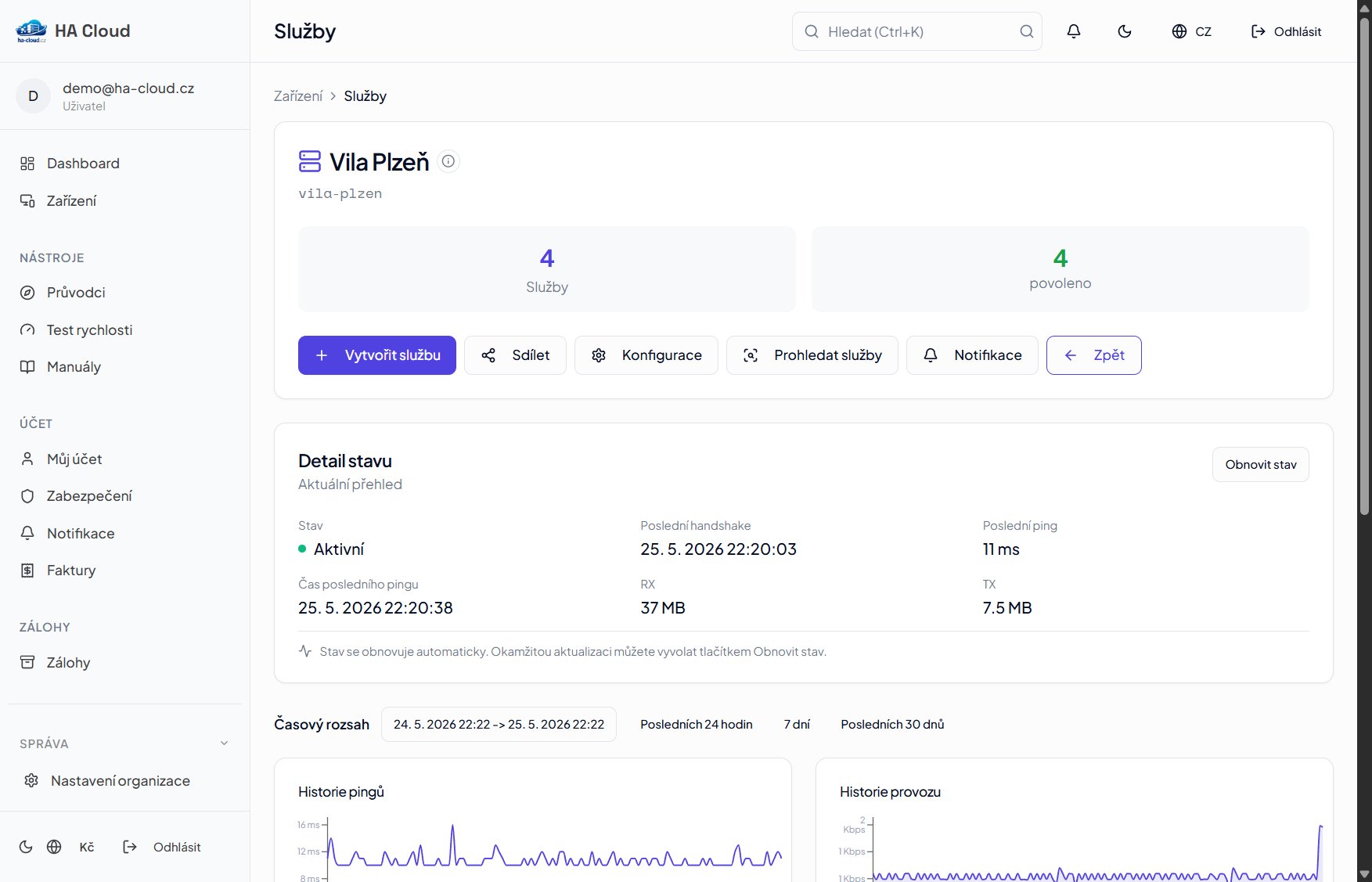Click the Obnovit stav button
The height and width of the screenshot is (882, 1372).
(1261, 465)
